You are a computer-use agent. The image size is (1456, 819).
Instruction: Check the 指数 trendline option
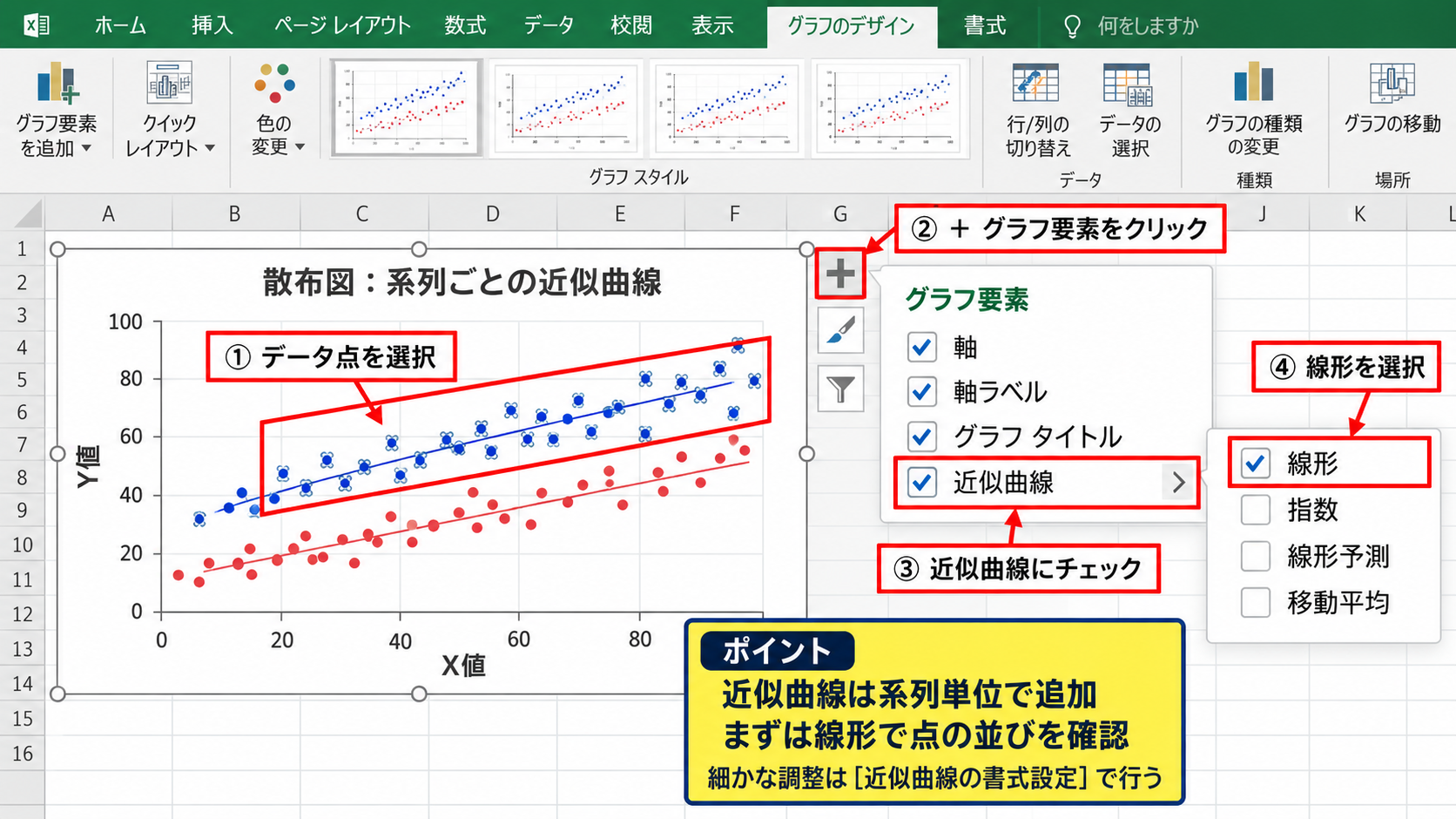tap(1256, 510)
